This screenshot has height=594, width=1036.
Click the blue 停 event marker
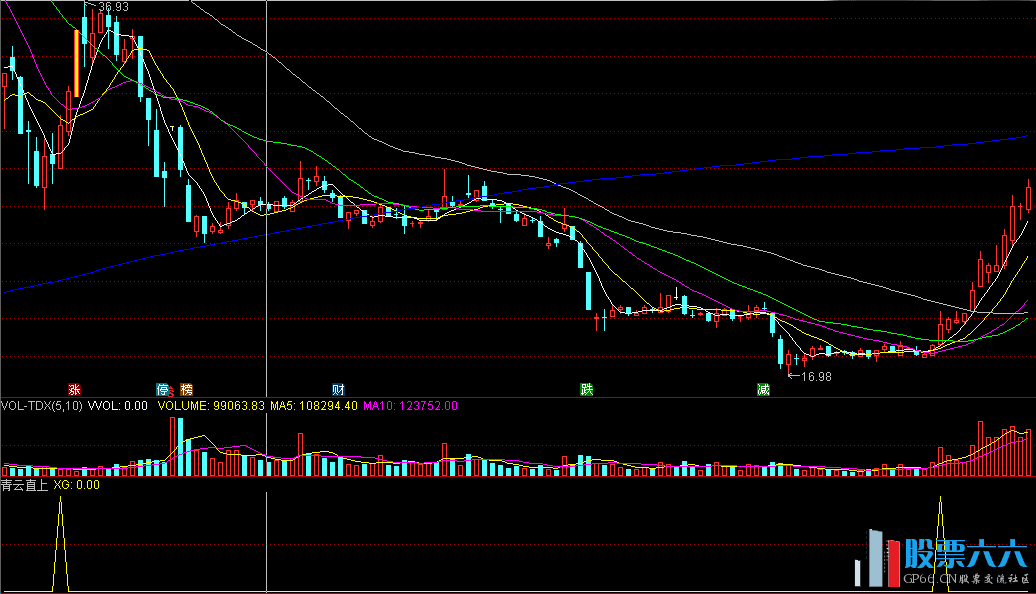[162, 389]
